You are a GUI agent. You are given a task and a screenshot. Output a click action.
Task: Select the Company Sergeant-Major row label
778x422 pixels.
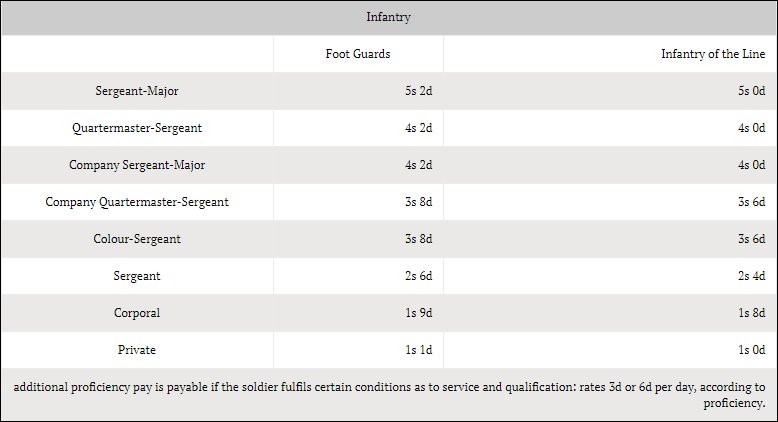point(137,165)
